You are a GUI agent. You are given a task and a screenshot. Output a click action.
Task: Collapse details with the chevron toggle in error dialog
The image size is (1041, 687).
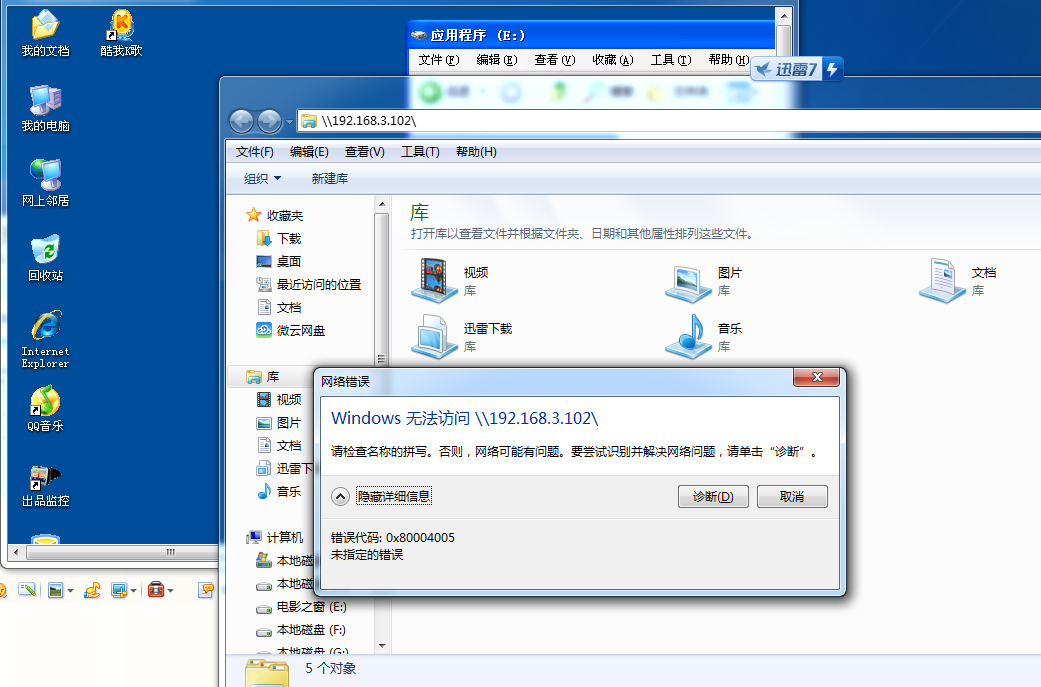click(x=340, y=496)
